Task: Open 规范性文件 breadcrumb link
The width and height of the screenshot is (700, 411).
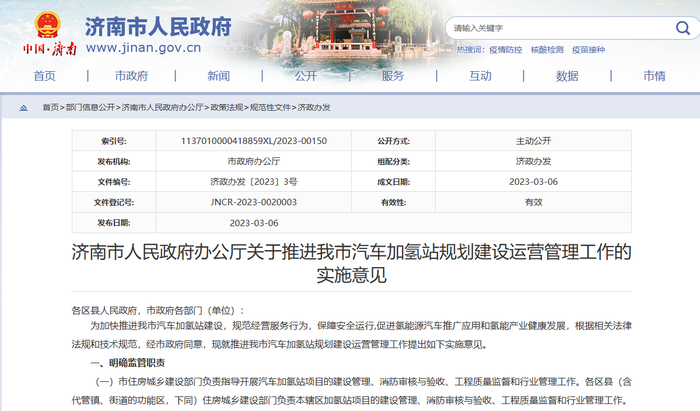Action: [x=271, y=107]
